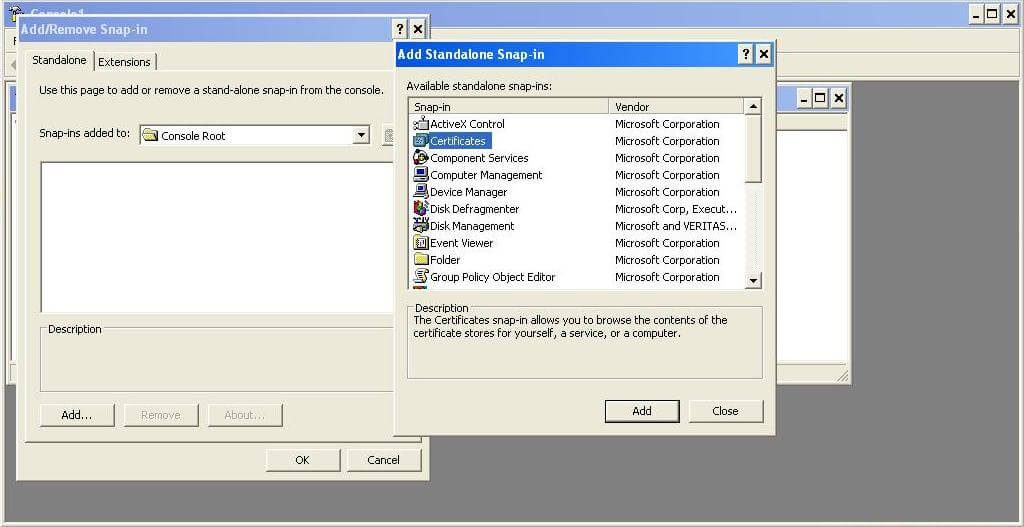This screenshot has width=1024, height=527.
Task: Select the Computer Management icon
Action: (x=421, y=175)
